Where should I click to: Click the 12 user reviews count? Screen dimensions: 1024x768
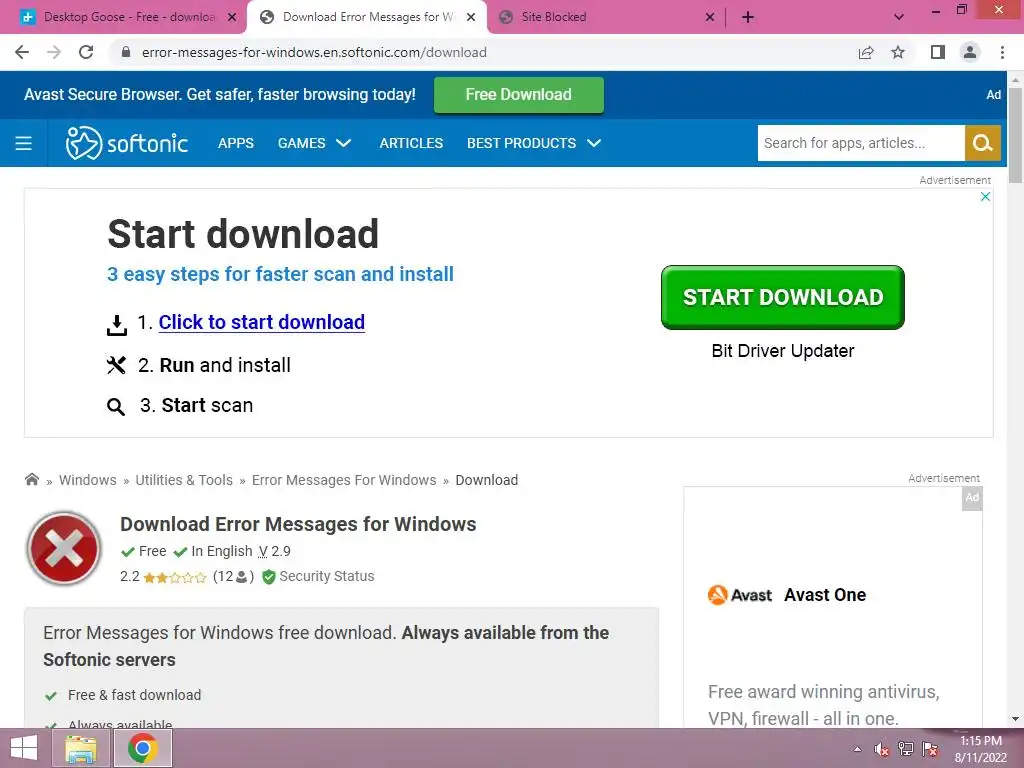click(233, 577)
